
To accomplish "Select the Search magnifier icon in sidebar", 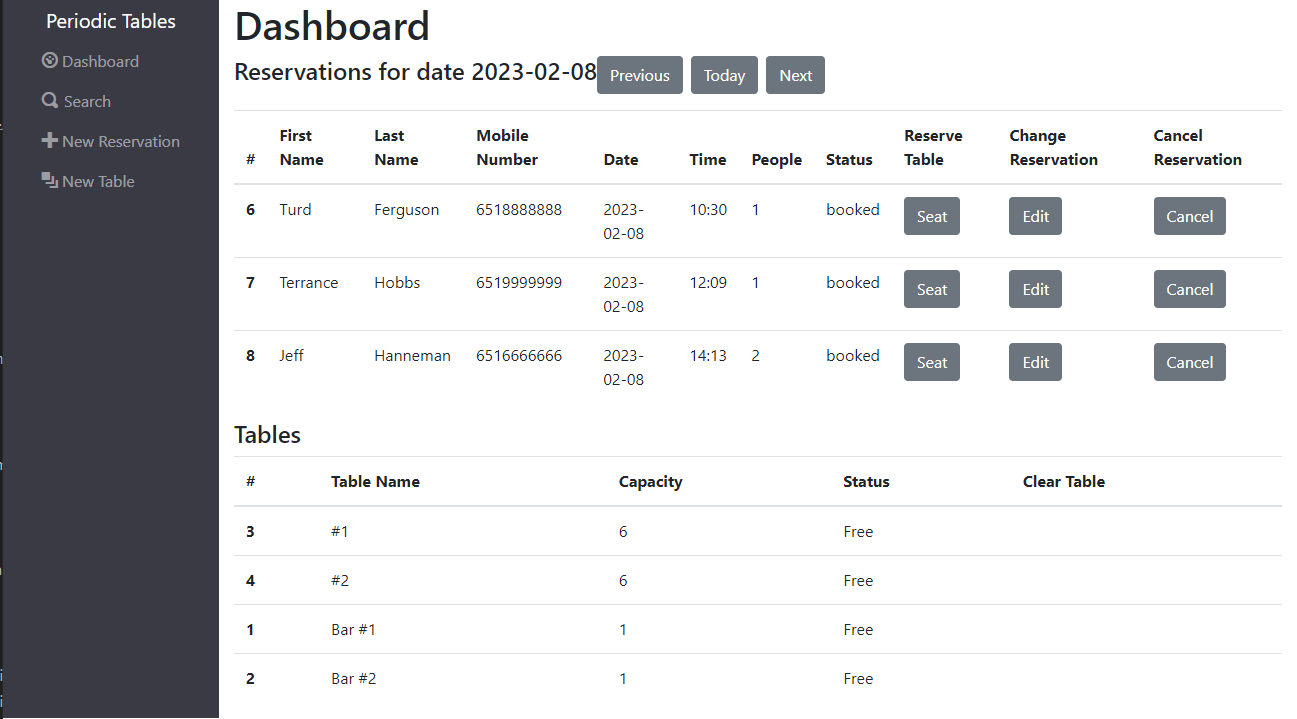I will (49, 100).
